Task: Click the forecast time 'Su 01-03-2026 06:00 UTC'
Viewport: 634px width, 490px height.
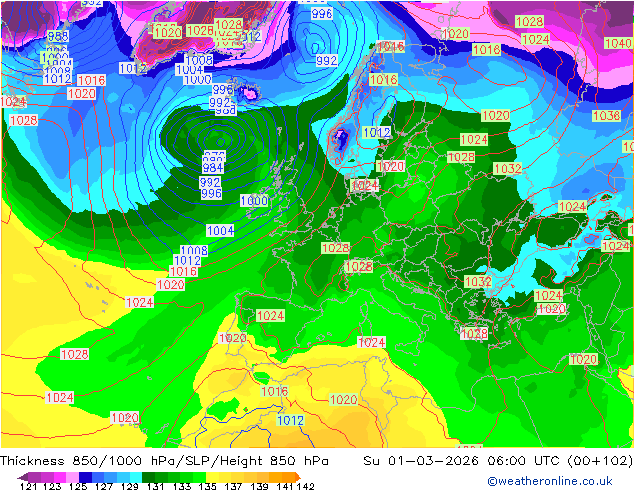Action: click(x=461, y=461)
